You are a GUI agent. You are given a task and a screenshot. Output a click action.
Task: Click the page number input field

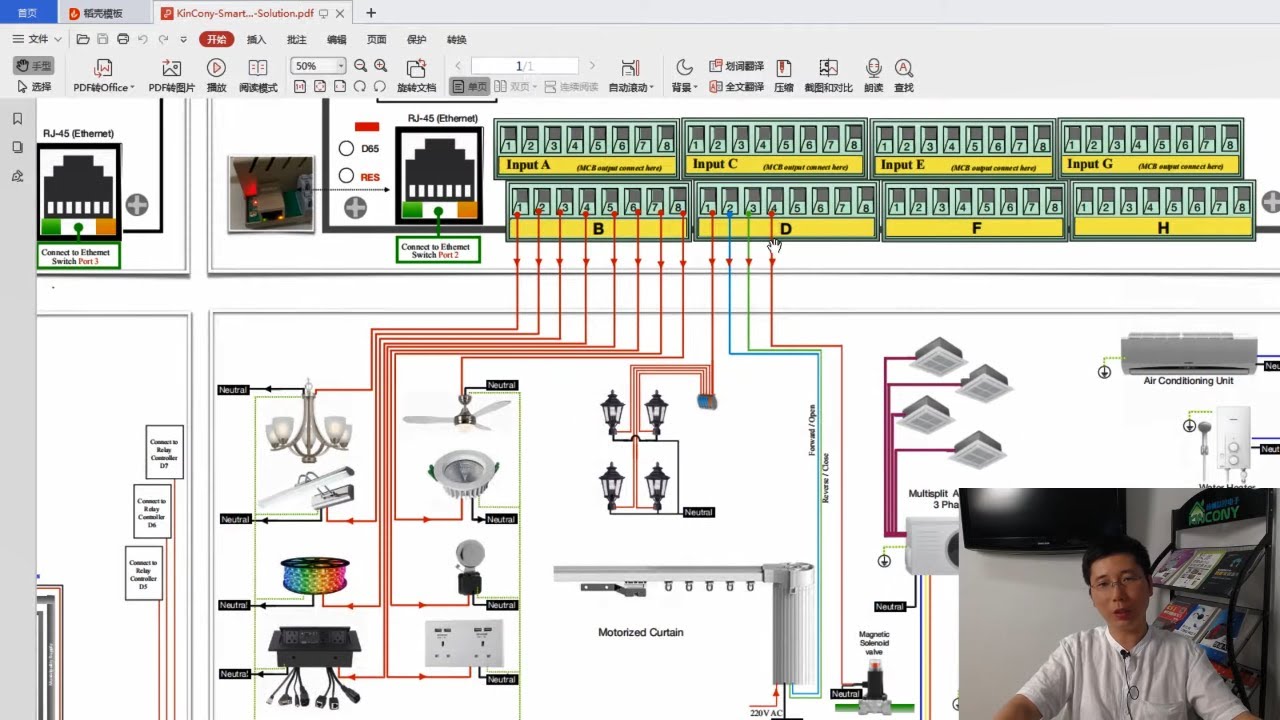coord(524,66)
